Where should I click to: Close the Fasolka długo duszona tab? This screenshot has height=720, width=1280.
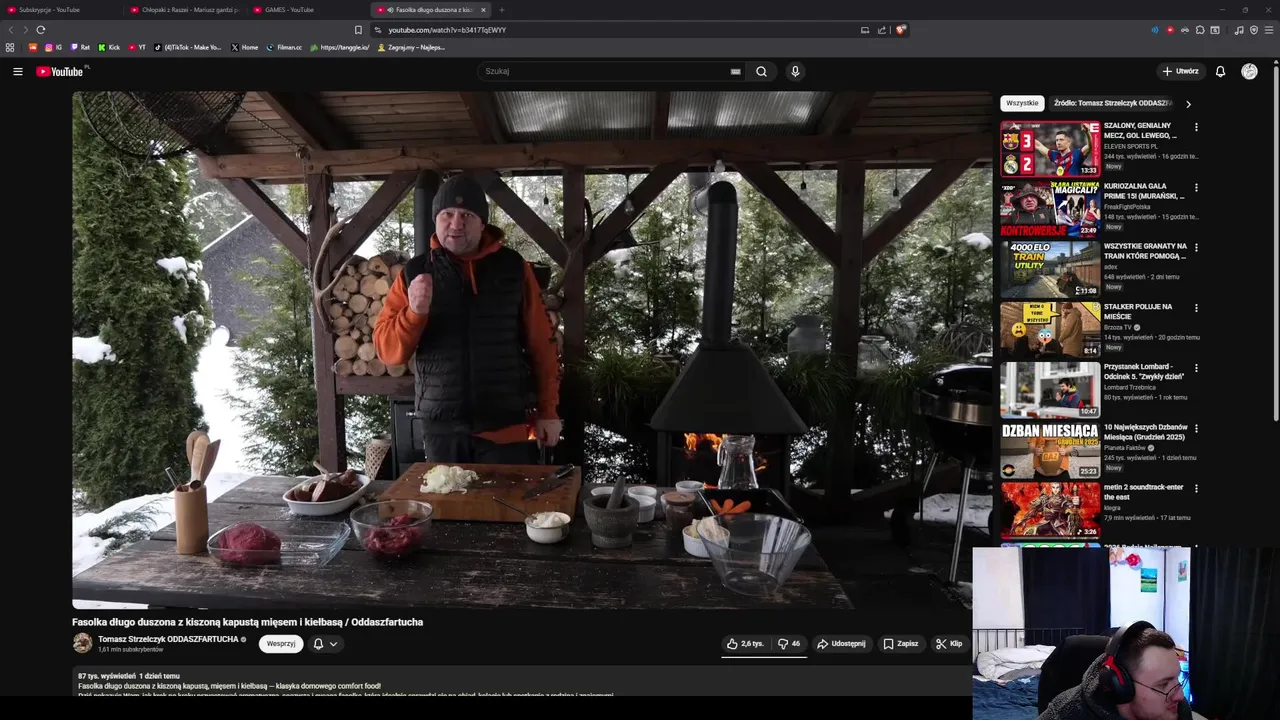pos(483,9)
